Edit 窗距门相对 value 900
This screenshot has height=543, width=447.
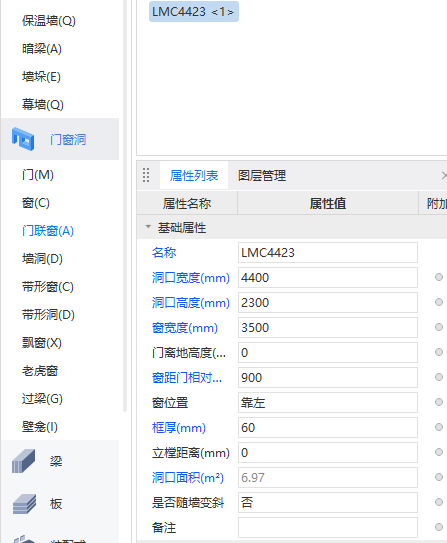click(328, 377)
